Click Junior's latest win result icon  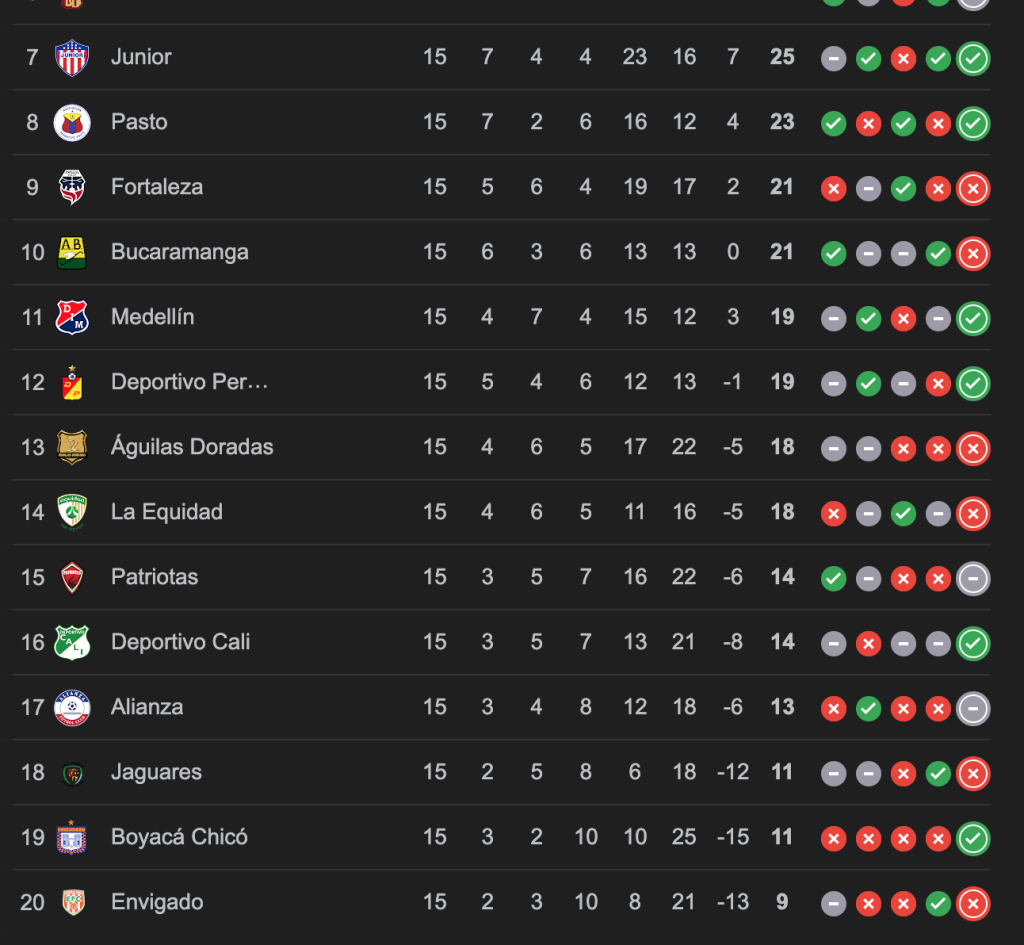[x=973, y=58]
